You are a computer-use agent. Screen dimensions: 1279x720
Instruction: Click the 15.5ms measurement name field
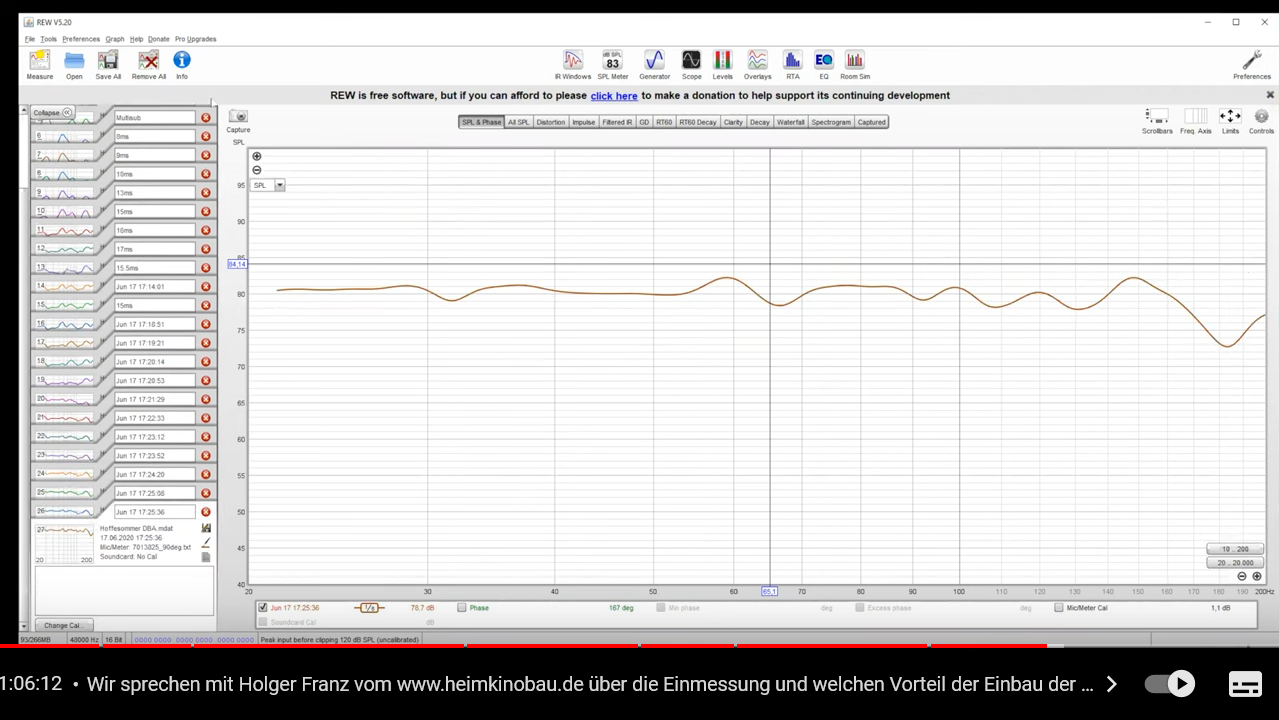(154, 268)
